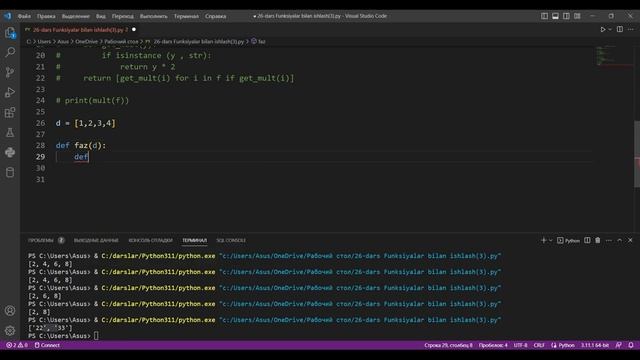Open the Справка menu

[x=216, y=16]
